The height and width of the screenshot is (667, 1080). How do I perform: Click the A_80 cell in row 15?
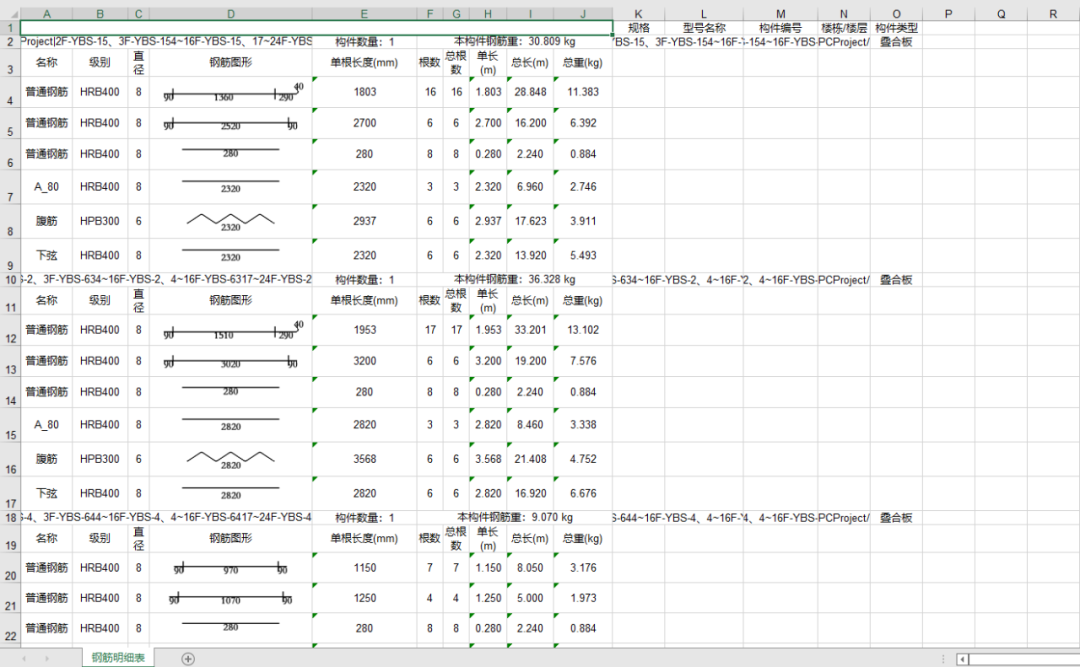(46, 425)
